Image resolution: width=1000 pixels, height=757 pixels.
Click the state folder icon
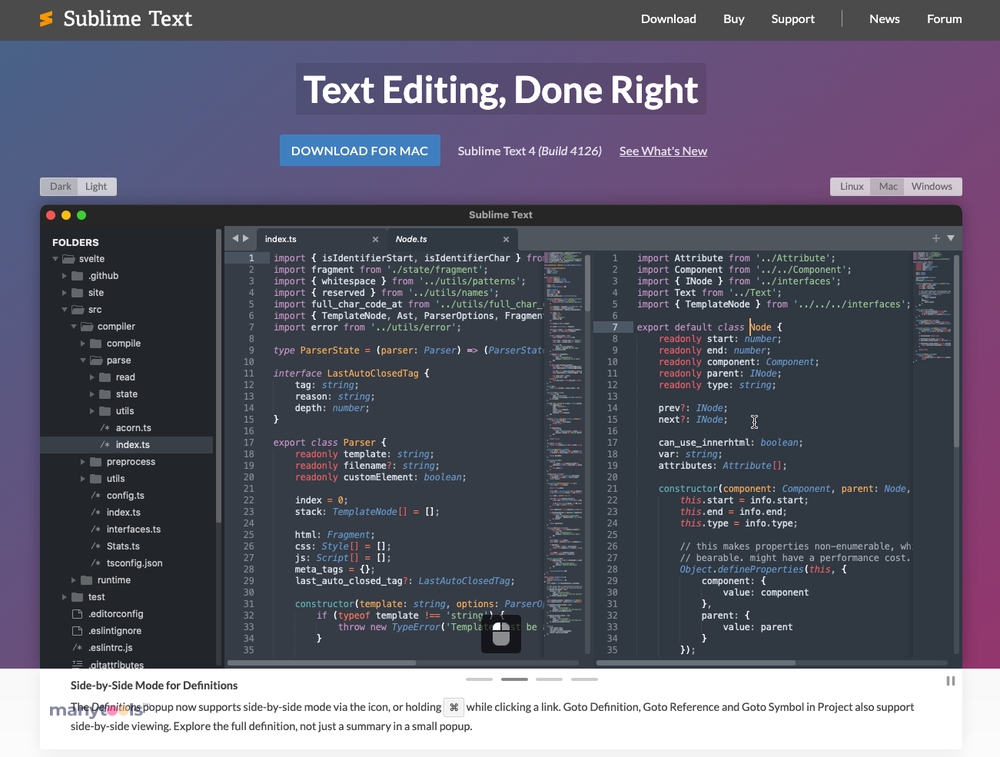tap(105, 394)
